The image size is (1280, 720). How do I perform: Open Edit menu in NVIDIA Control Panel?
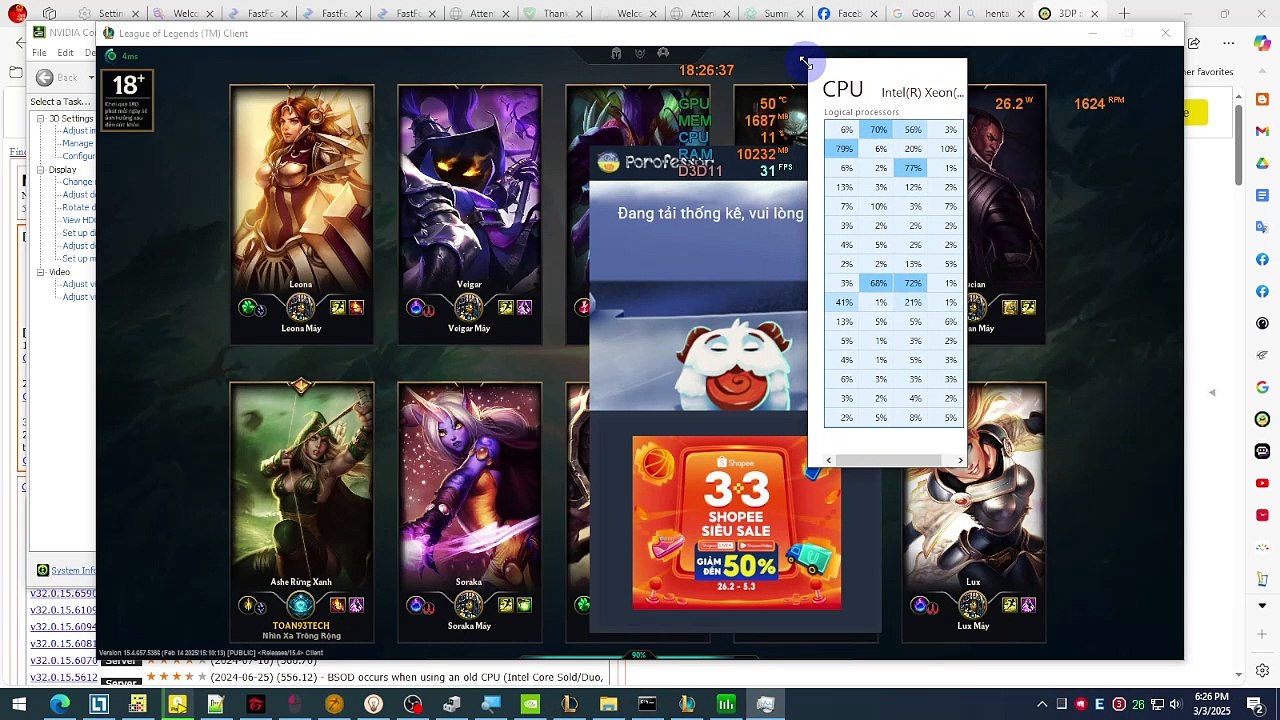click(x=65, y=53)
